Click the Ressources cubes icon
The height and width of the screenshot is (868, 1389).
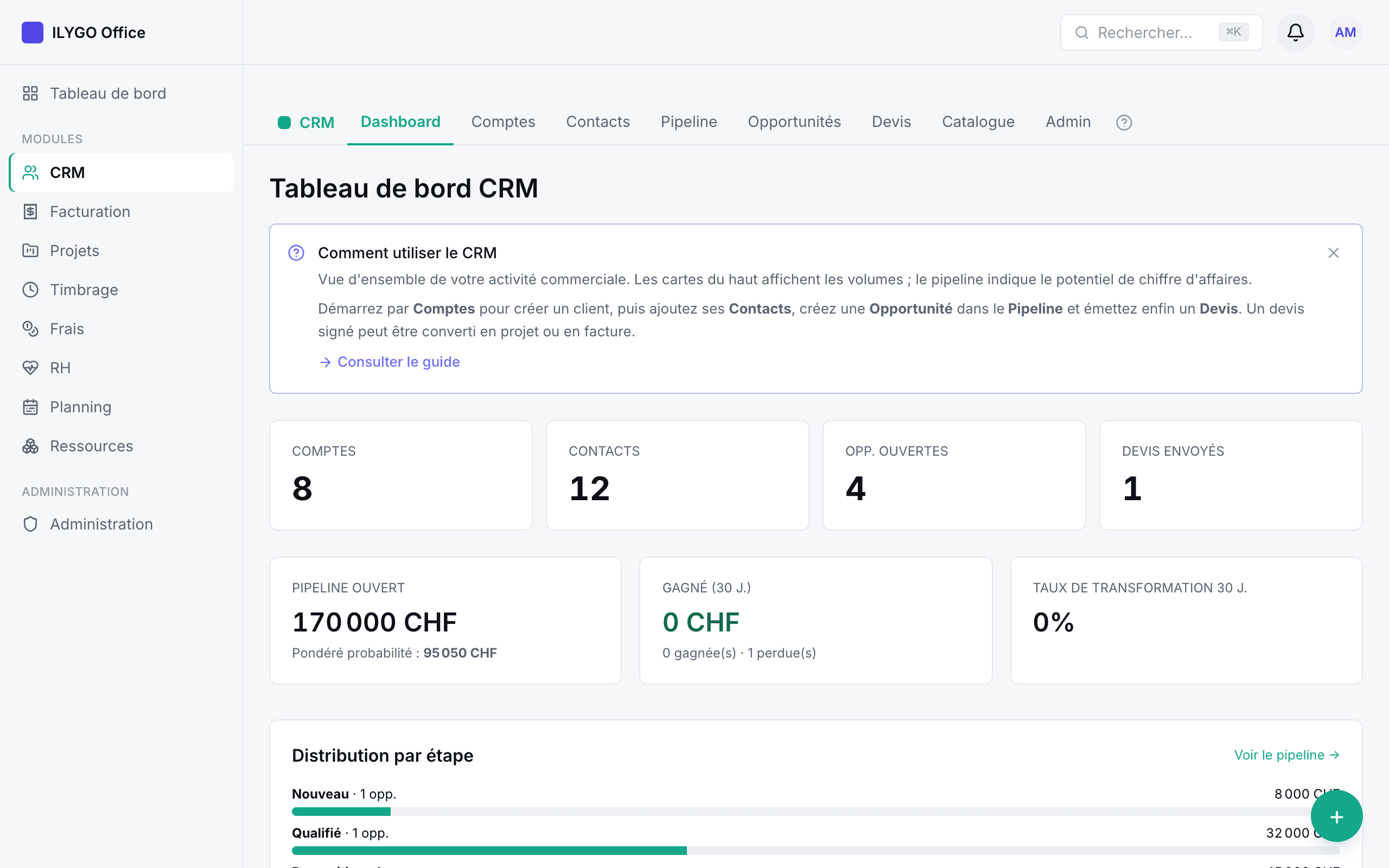click(x=30, y=445)
